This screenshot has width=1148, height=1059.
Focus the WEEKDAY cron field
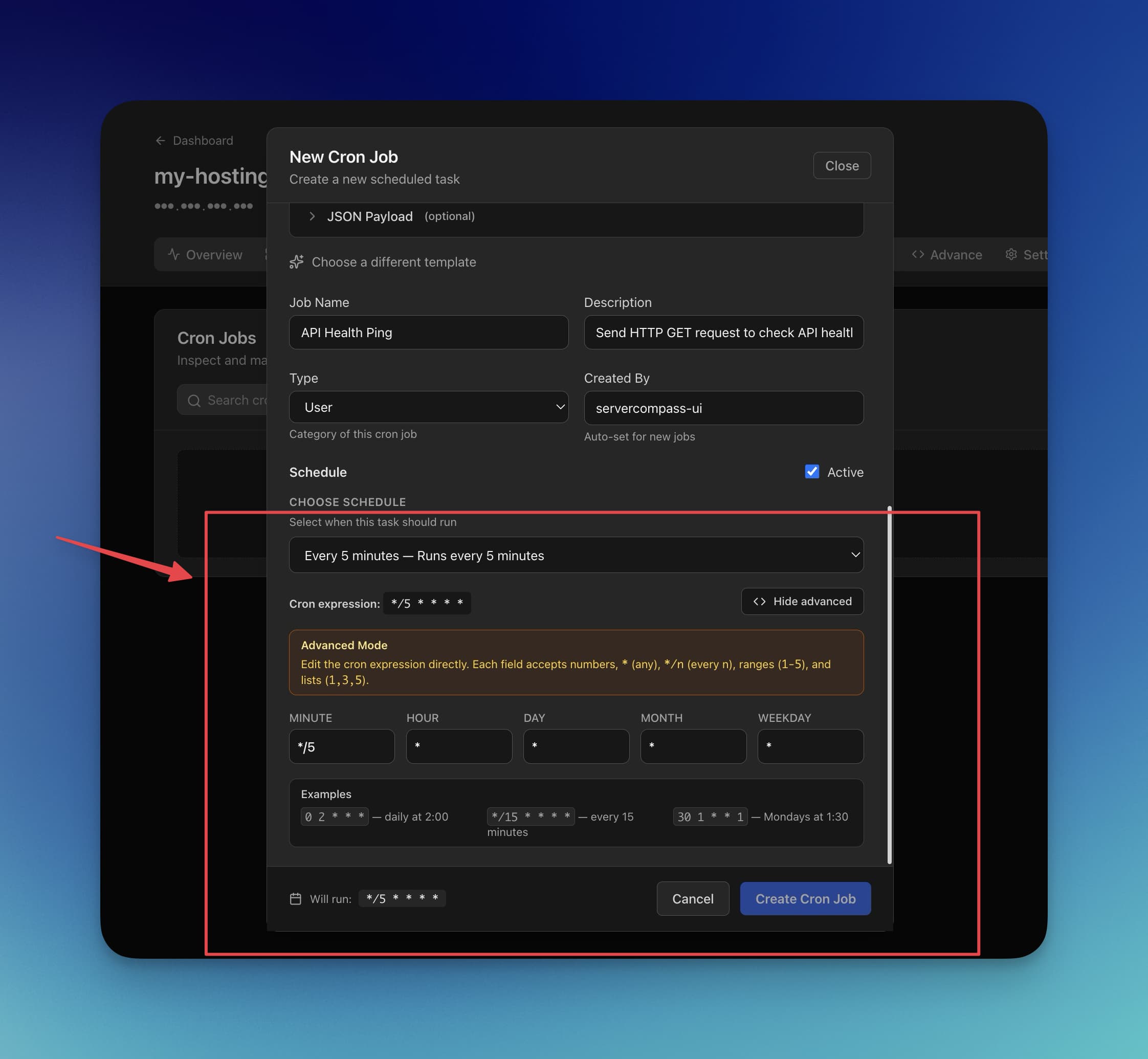pos(810,746)
